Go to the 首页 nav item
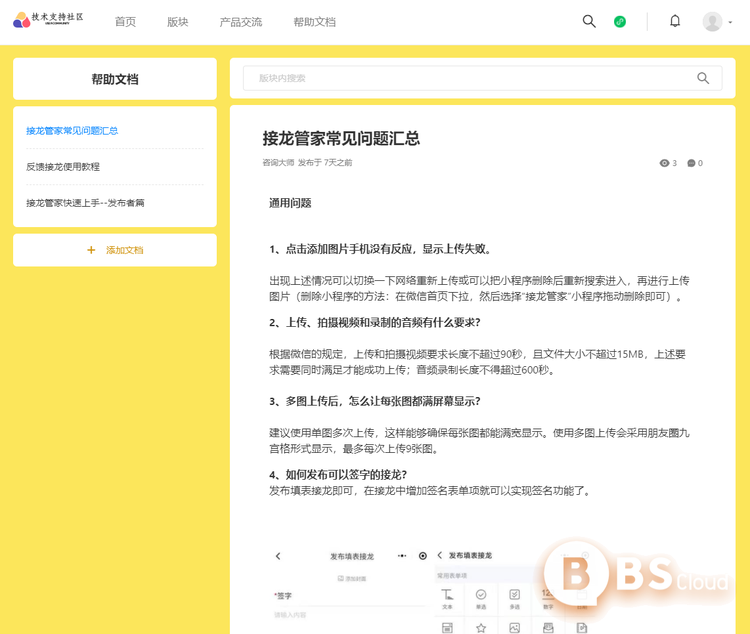This screenshot has height=634, width=750. click(125, 22)
